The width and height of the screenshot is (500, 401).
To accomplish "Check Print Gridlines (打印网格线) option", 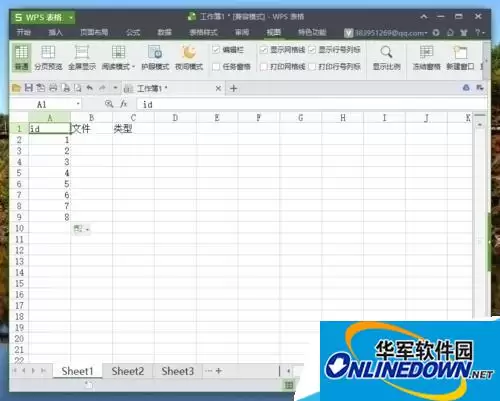I will coord(264,67).
